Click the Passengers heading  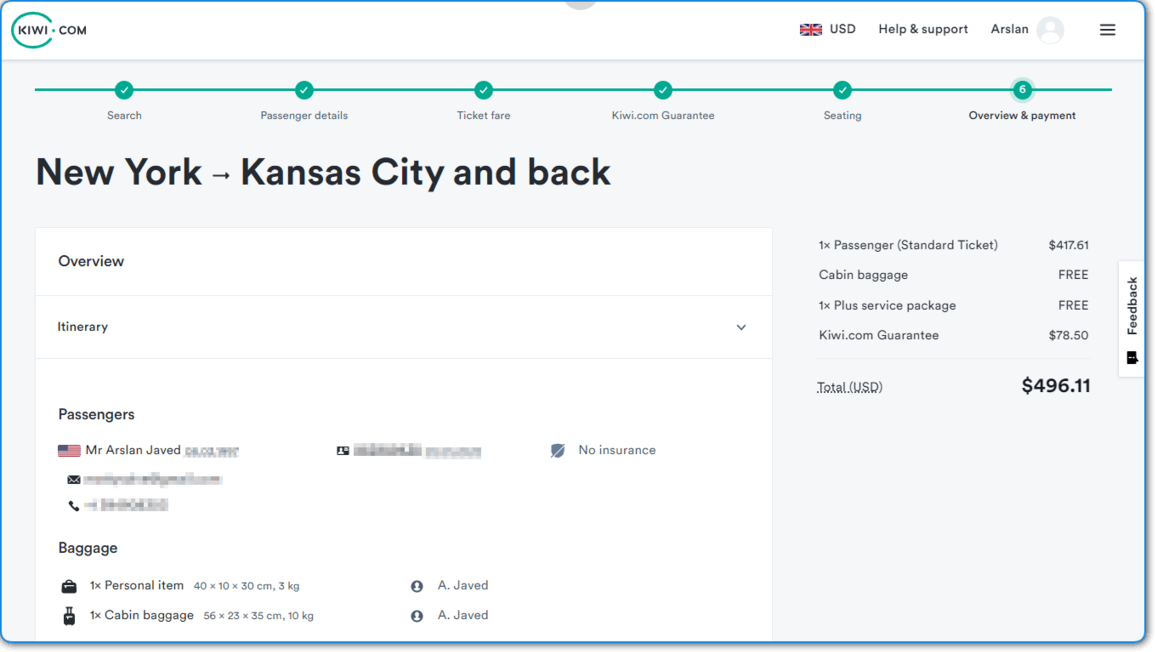(96, 414)
